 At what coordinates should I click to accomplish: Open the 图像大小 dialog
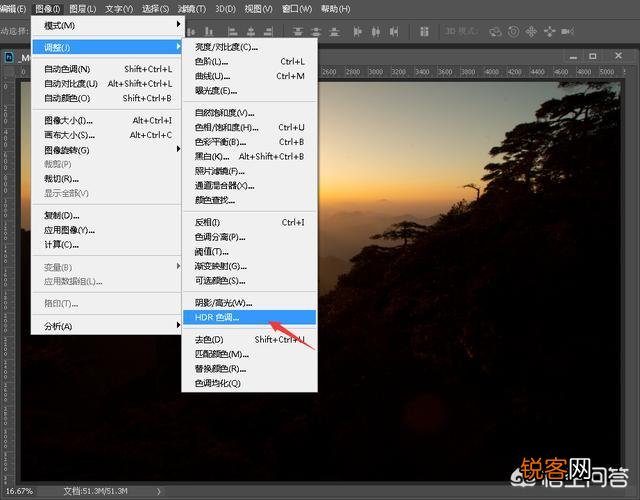[68, 121]
